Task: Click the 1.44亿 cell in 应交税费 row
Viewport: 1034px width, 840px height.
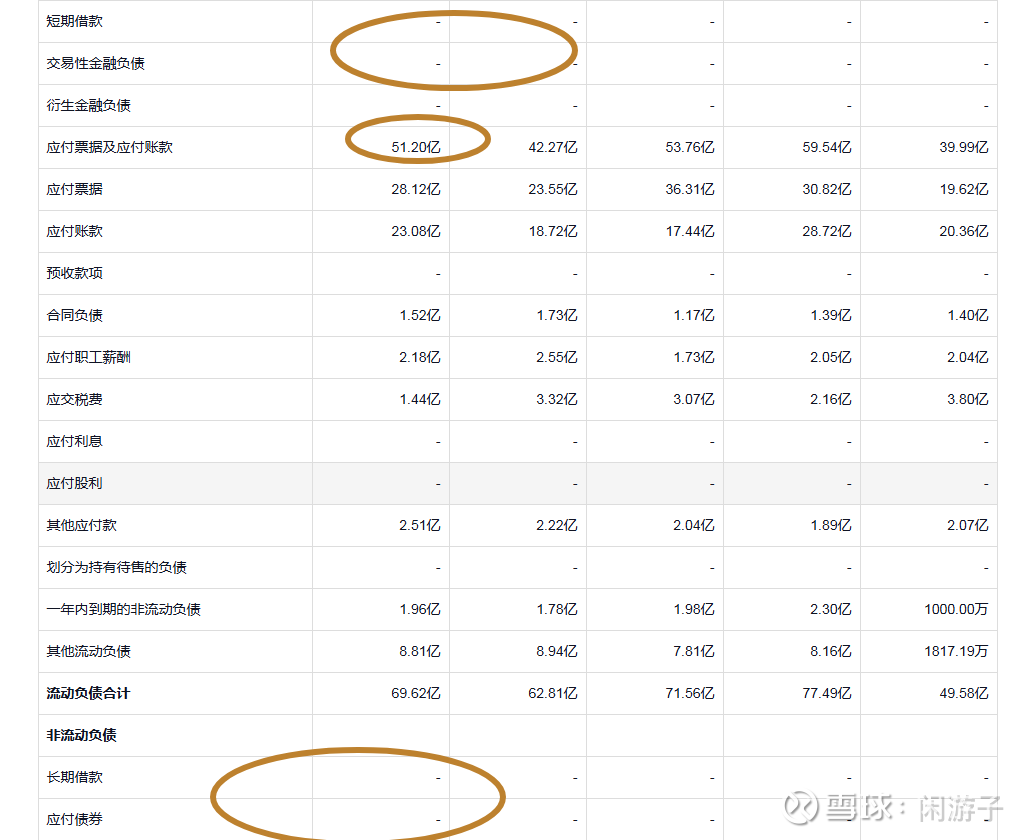Action: 420,400
